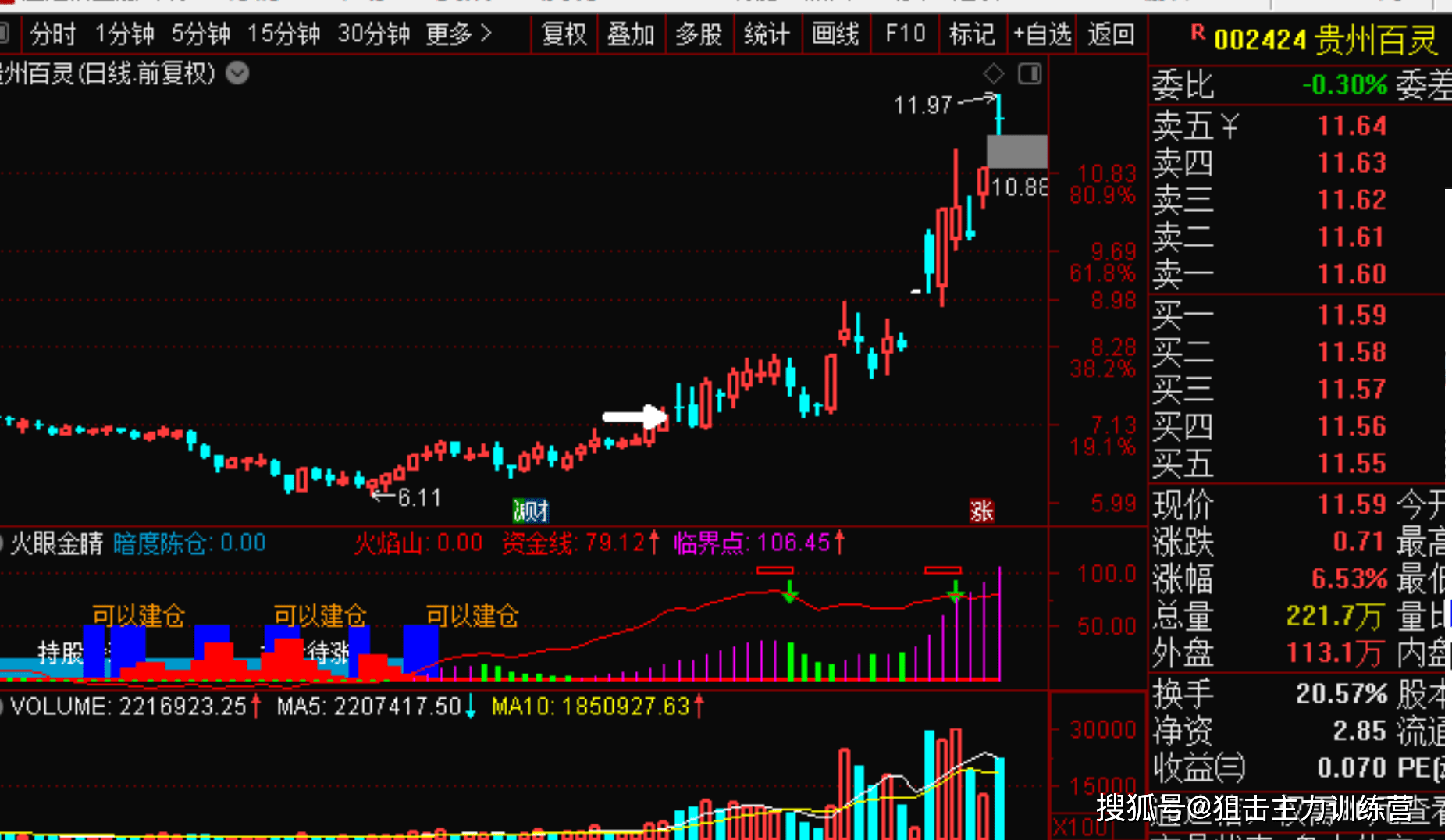Click the 标记 mark button
This screenshot has height=840, width=1452.
[972, 34]
